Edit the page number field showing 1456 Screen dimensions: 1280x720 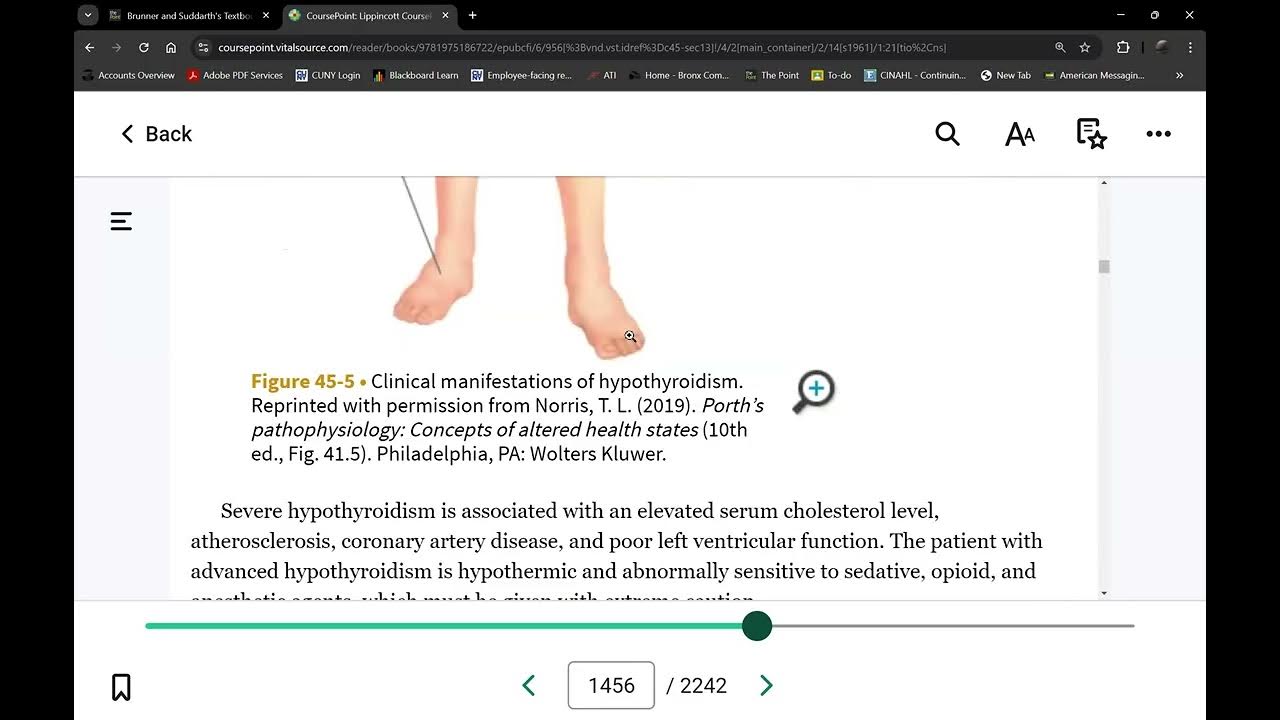611,685
